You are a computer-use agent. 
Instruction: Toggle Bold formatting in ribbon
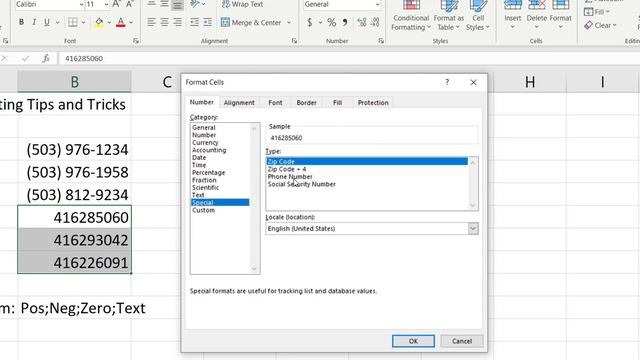coord(21,22)
